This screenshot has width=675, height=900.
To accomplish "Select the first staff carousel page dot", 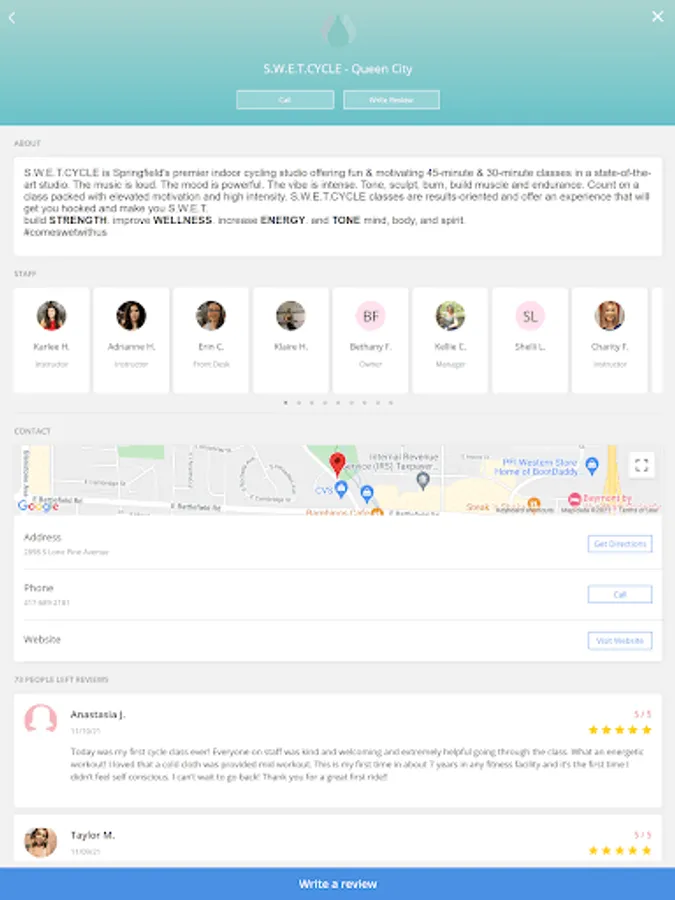I will coord(285,403).
